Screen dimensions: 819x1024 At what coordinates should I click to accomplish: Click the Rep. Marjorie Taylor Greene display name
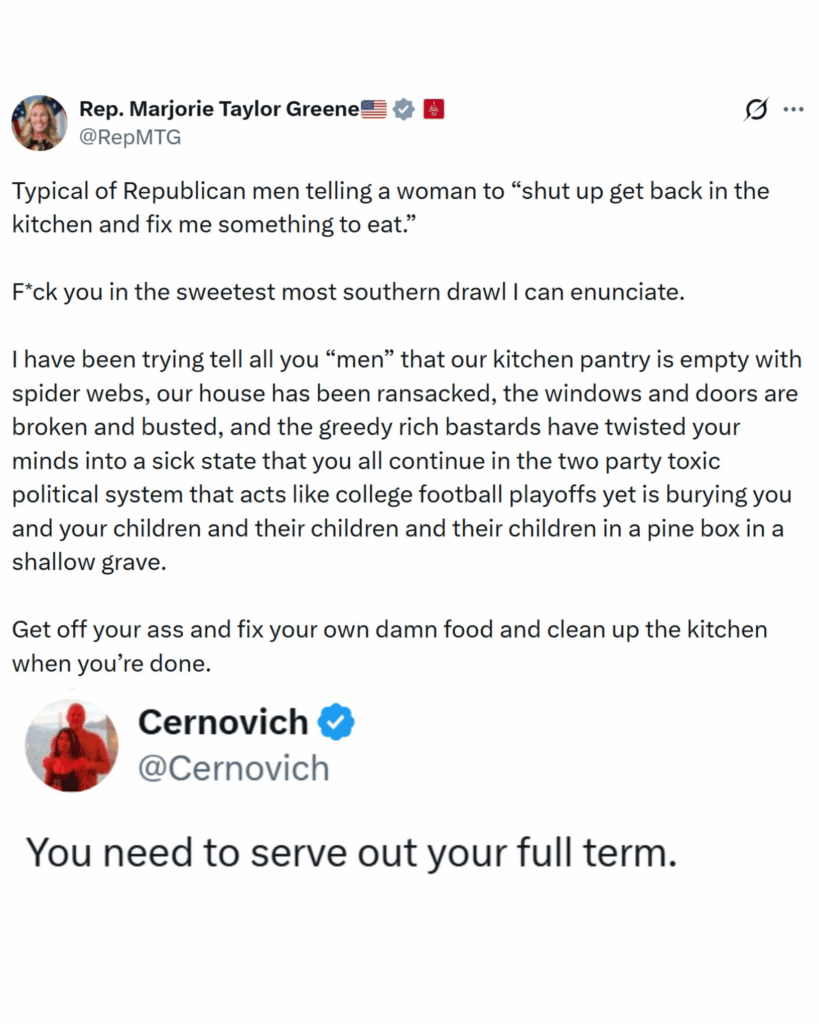218,109
